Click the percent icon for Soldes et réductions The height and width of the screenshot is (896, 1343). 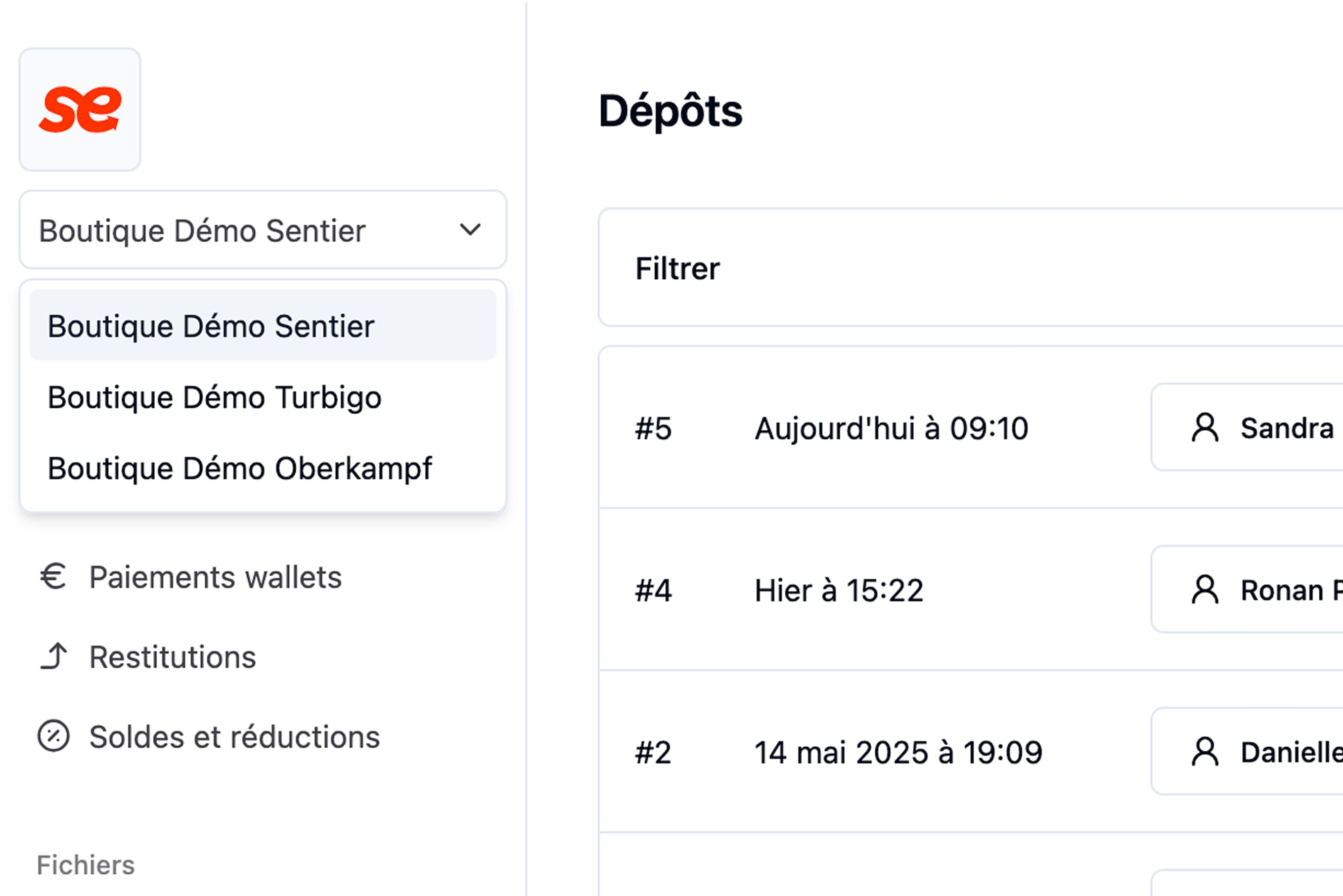pyautogui.click(x=54, y=736)
